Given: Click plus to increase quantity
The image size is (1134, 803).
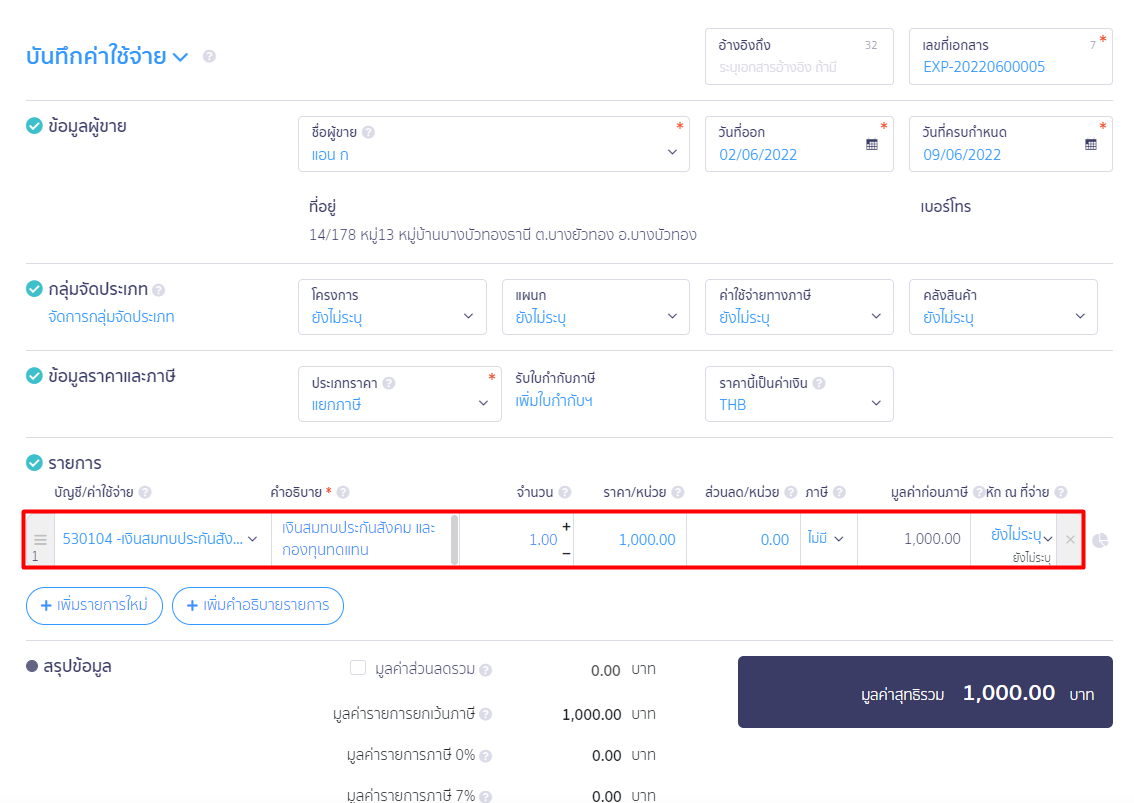Looking at the screenshot, I should pos(566,527).
